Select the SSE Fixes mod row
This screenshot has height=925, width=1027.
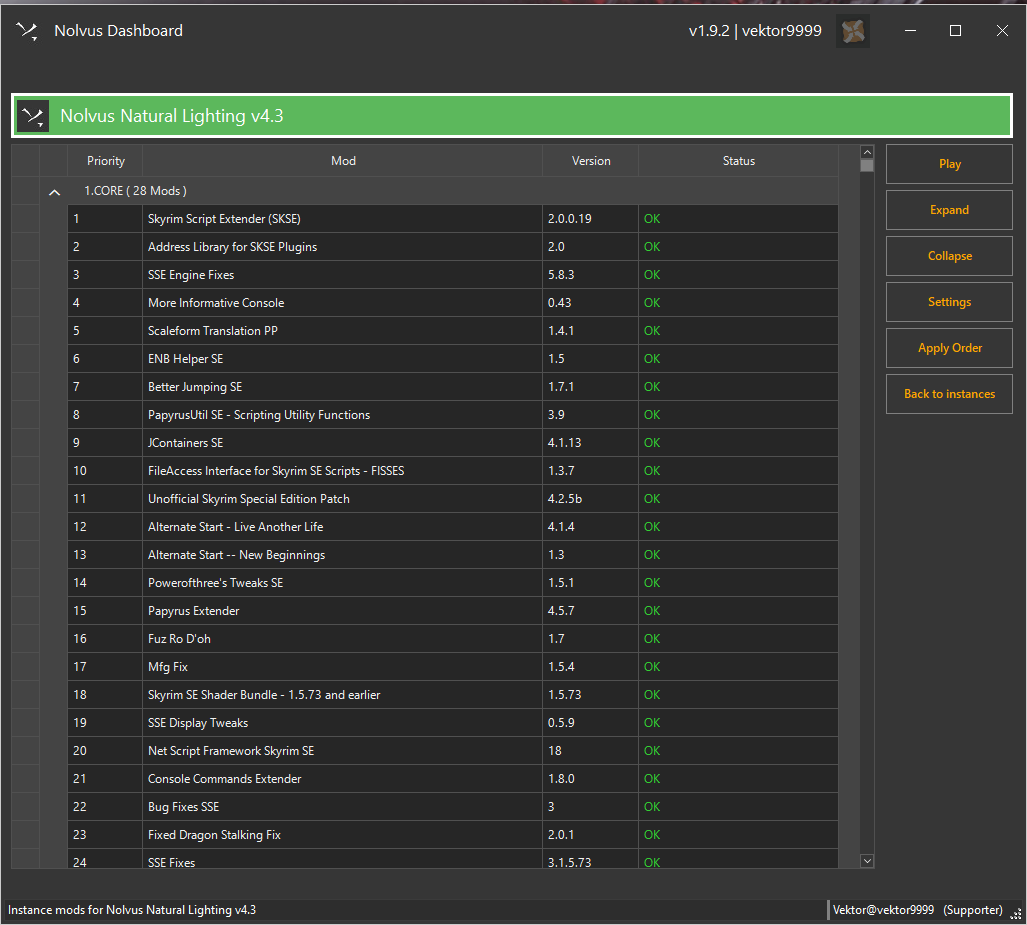[453, 859]
